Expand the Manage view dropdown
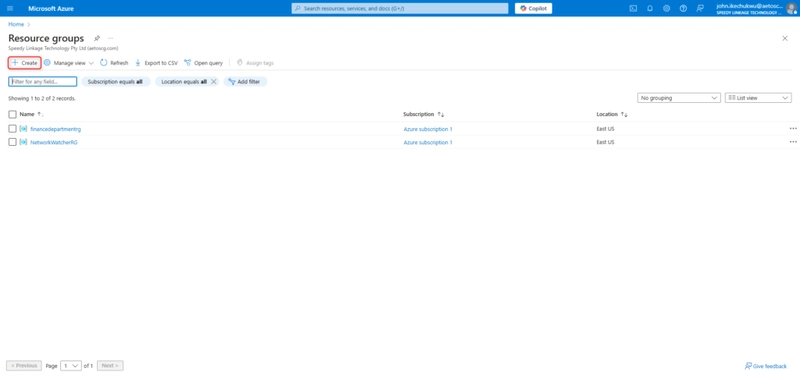The width and height of the screenshot is (800, 379). [x=69, y=63]
